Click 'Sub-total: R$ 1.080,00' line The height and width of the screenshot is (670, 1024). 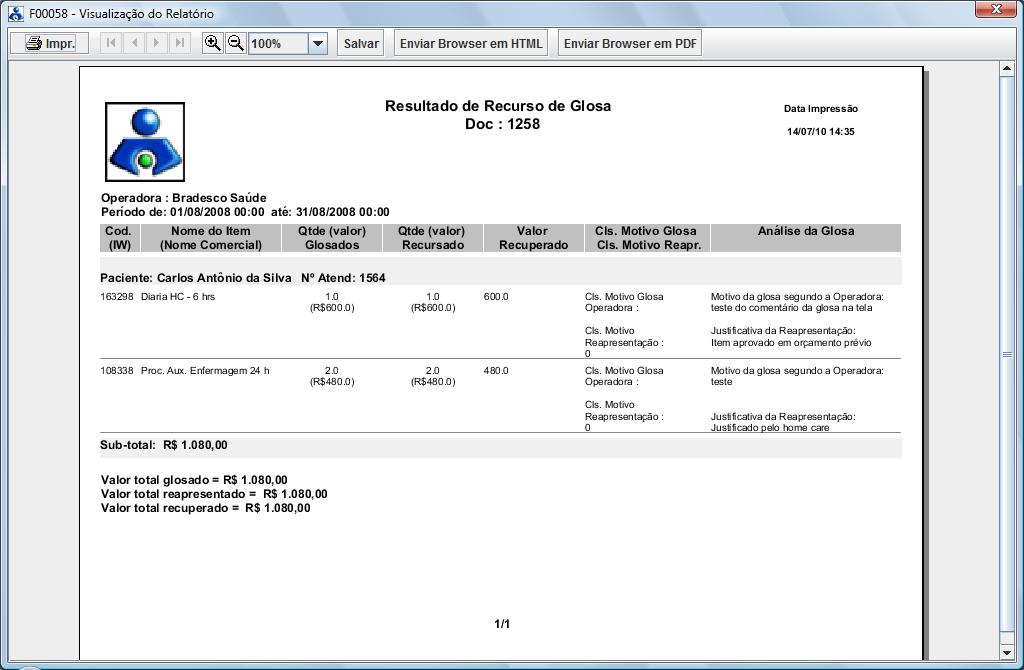pyautogui.click(x=164, y=445)
